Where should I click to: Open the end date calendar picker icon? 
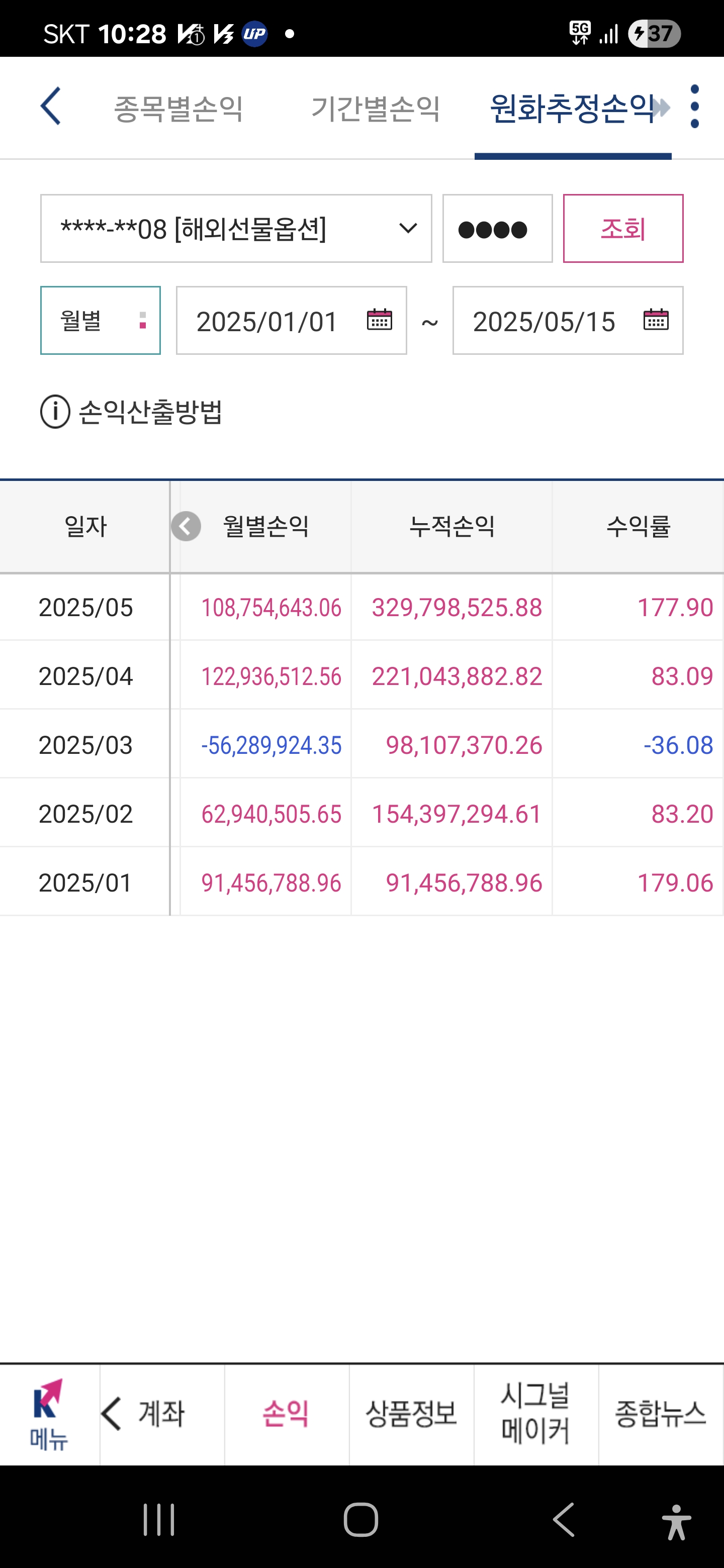point(656,320)
